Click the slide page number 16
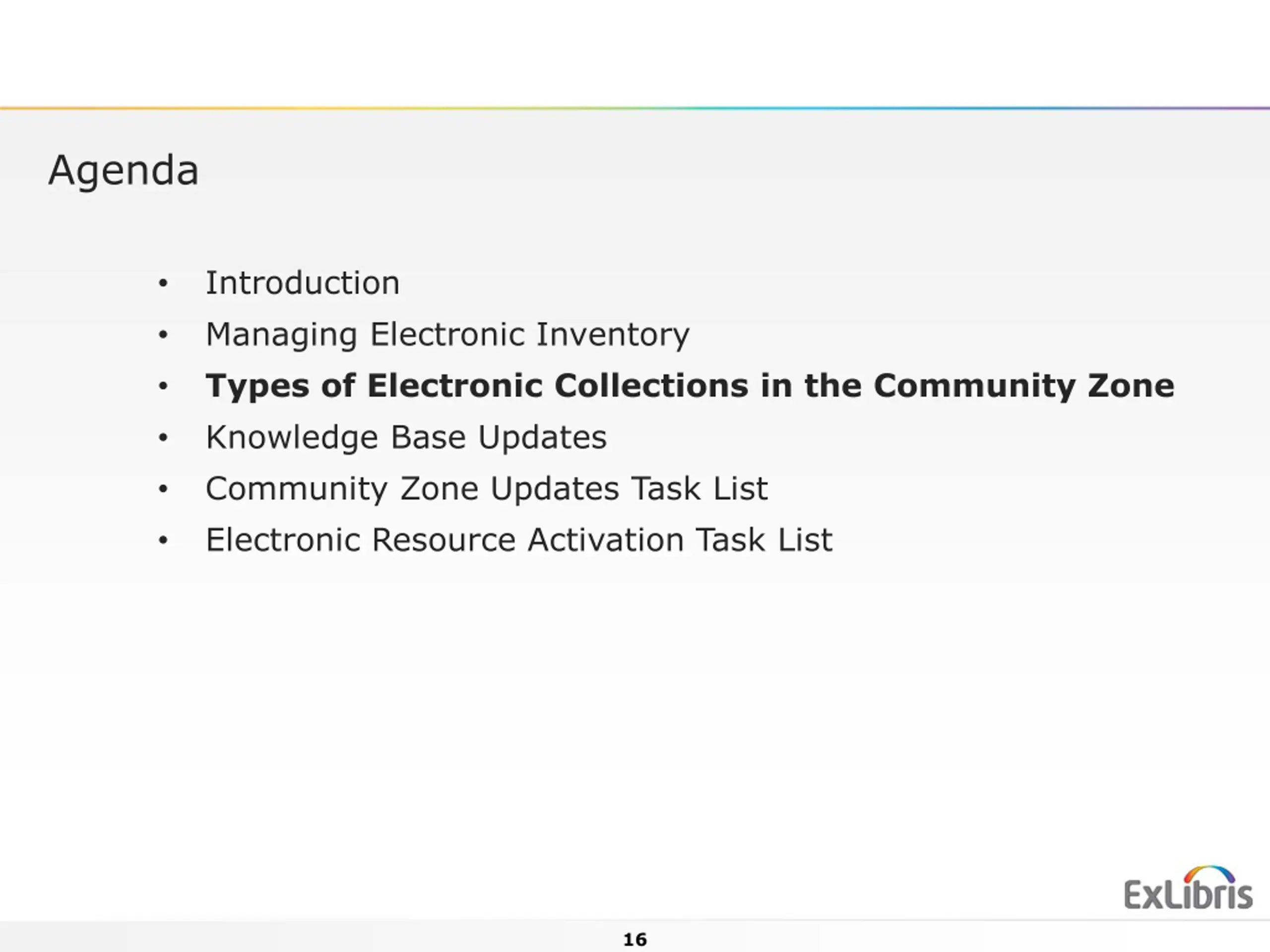Image resolution: width=1270 pixels, height=952 pixels. (635, 940)
